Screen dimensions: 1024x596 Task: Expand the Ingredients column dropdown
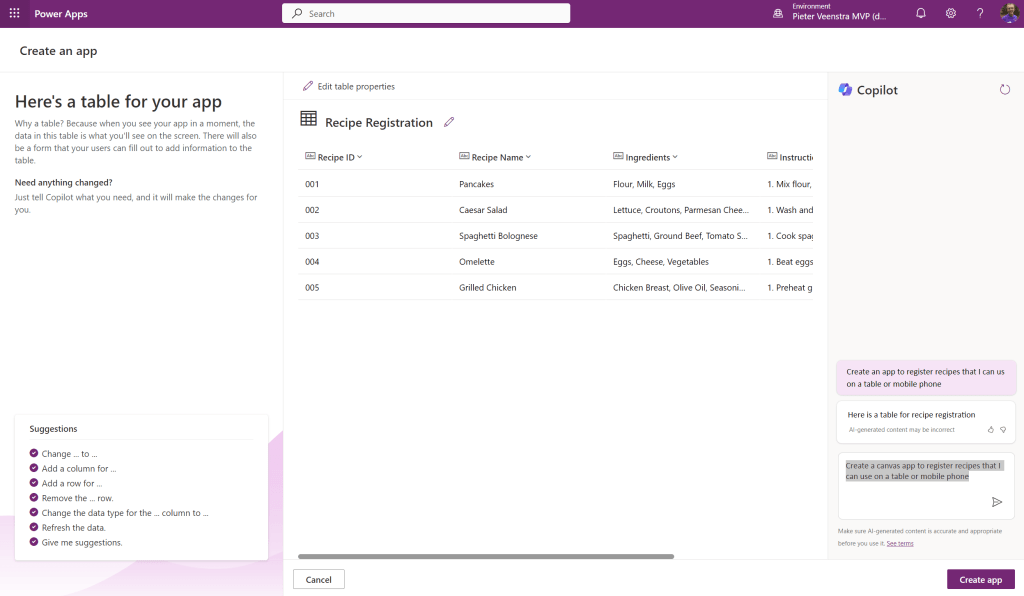click(675, 157)
